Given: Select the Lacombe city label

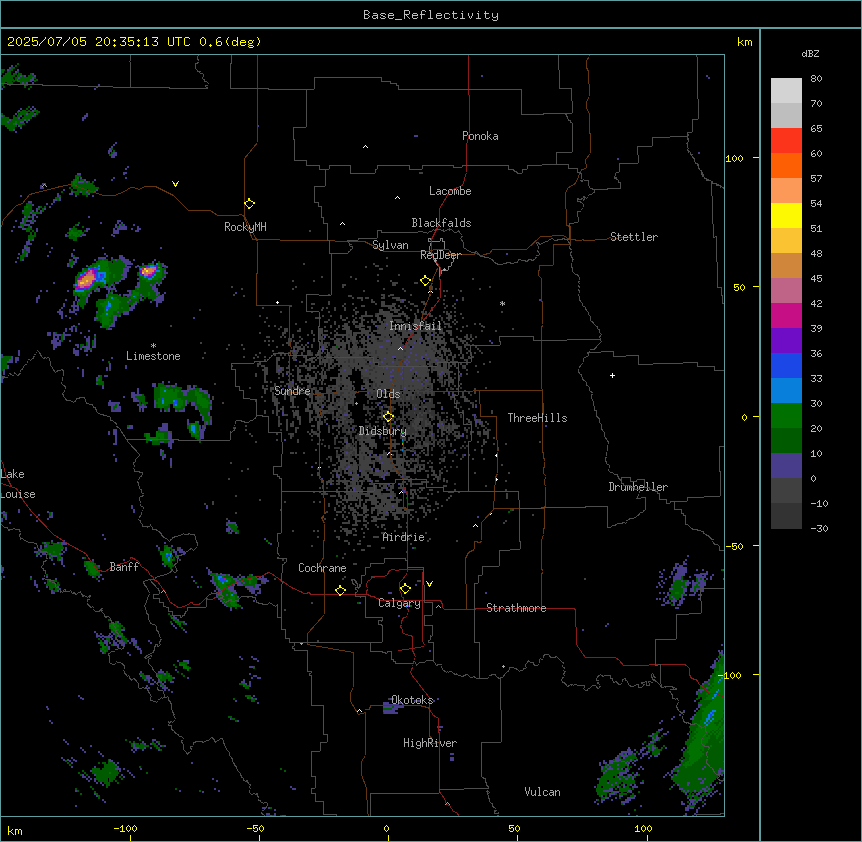Looking at the screenshot, I should click(450, 191).
